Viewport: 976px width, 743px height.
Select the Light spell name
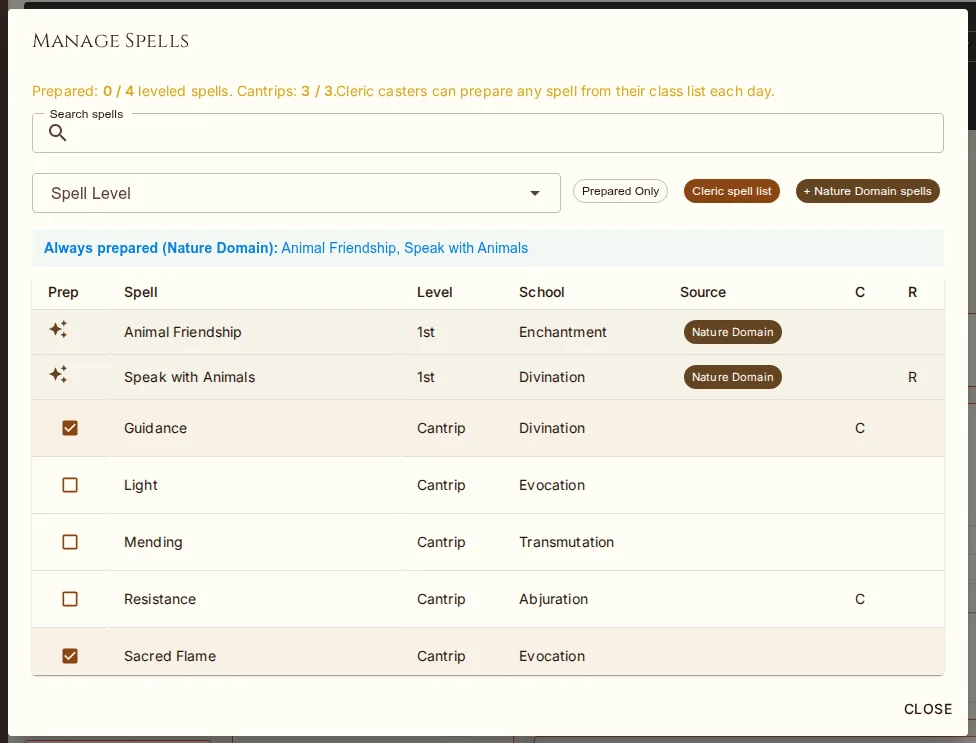tap(141, 485)
